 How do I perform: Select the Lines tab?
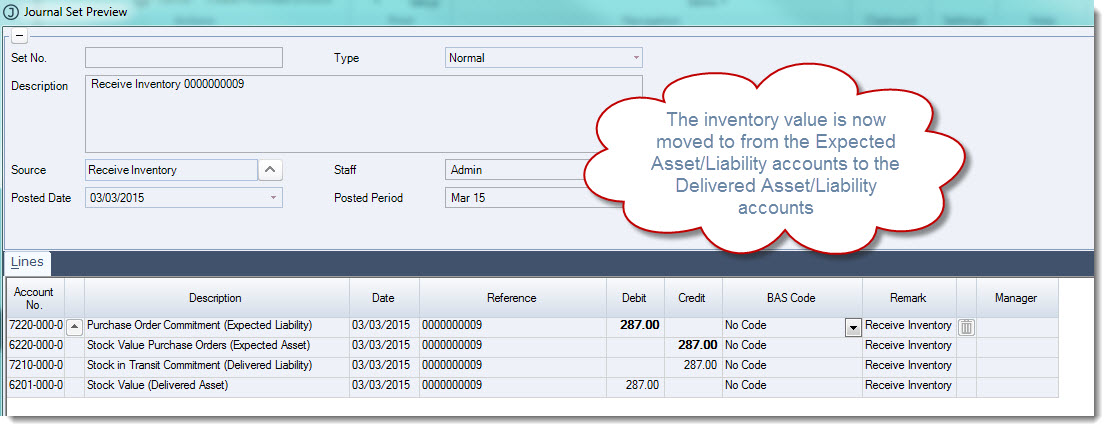click(27, 262)
